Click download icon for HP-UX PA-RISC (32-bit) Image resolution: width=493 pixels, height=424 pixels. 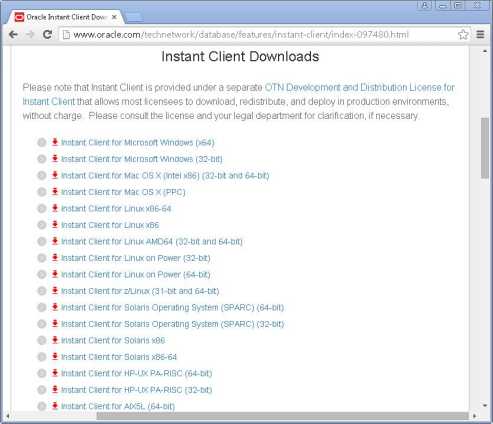point(55,390)
